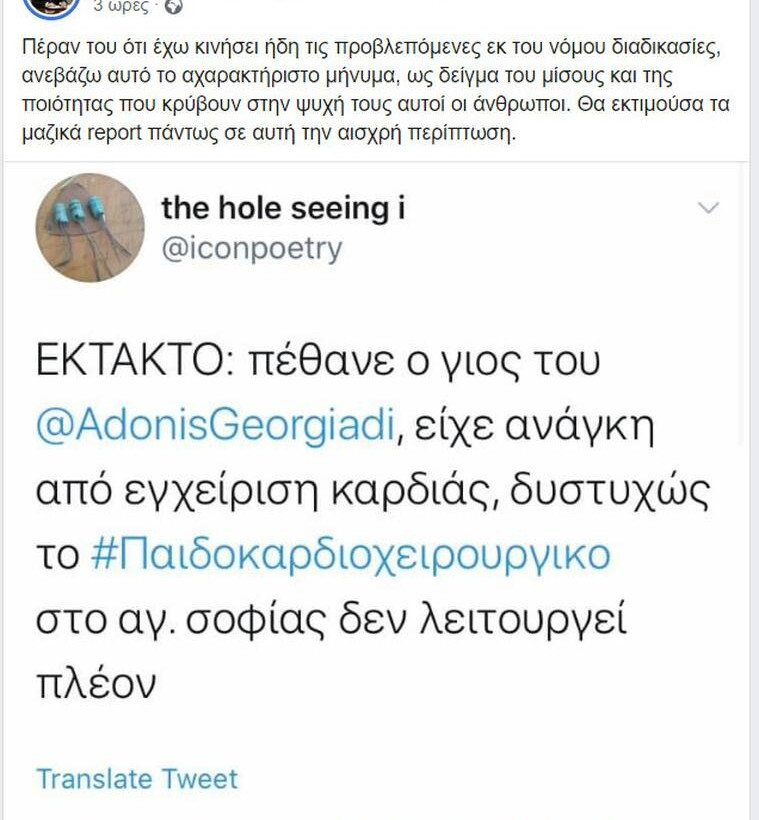Image resolution: width=759 pixels, height=820 pixels.
Task: Open the '3 ώρες' post timestamp
Action: pyautogui.click(x=121, y=6)
